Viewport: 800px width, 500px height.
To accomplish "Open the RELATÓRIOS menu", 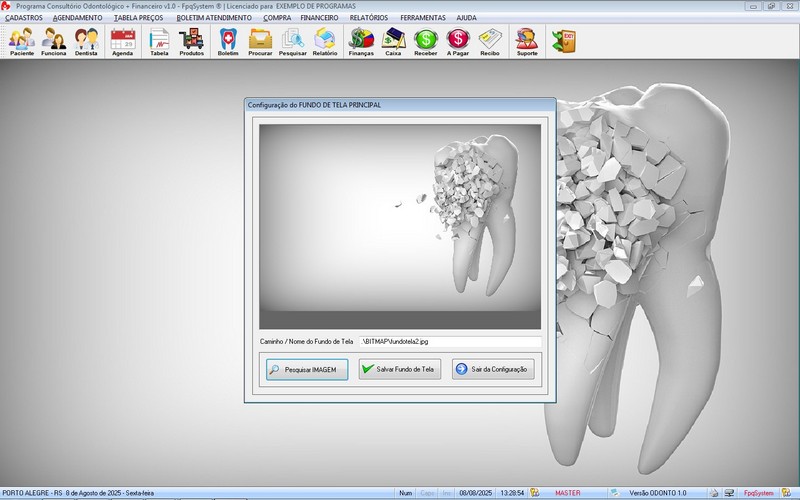I will coord(369,18).
